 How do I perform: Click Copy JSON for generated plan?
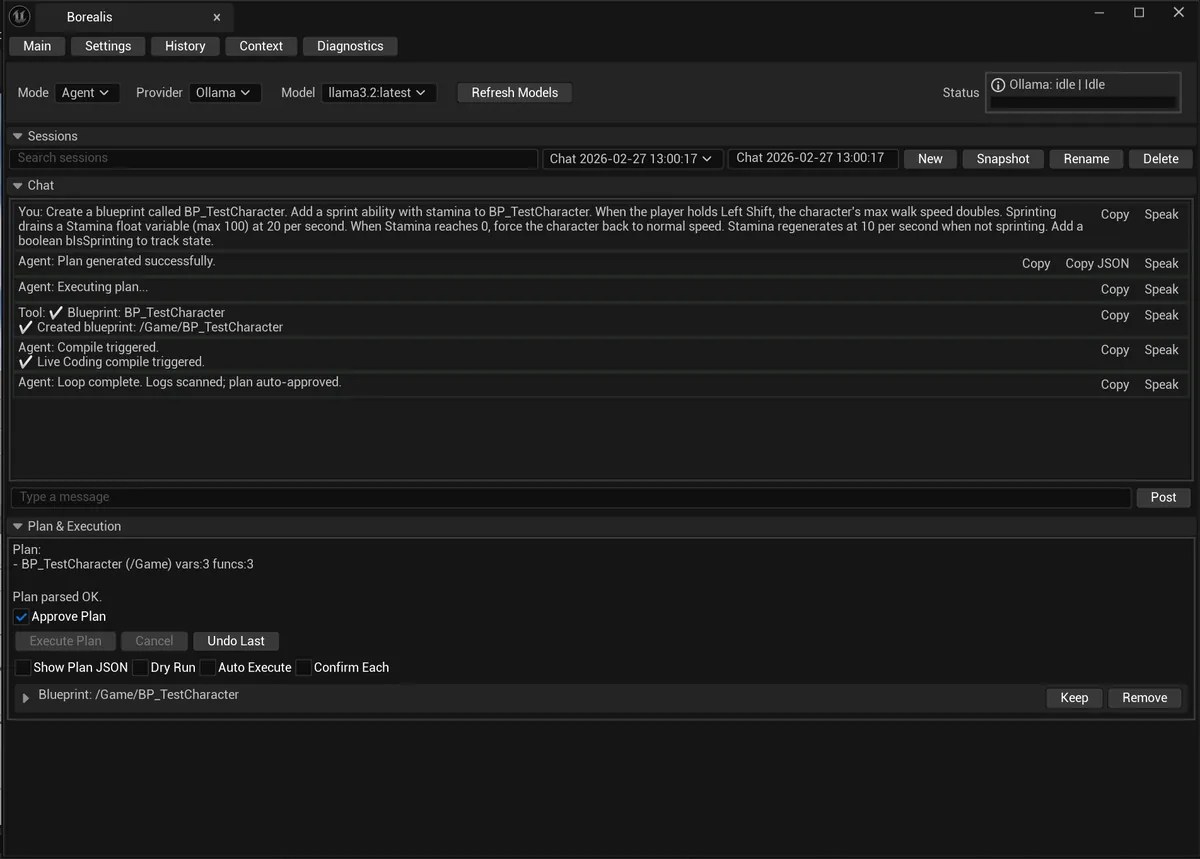pyautogui.click(x=1097, y=264)
